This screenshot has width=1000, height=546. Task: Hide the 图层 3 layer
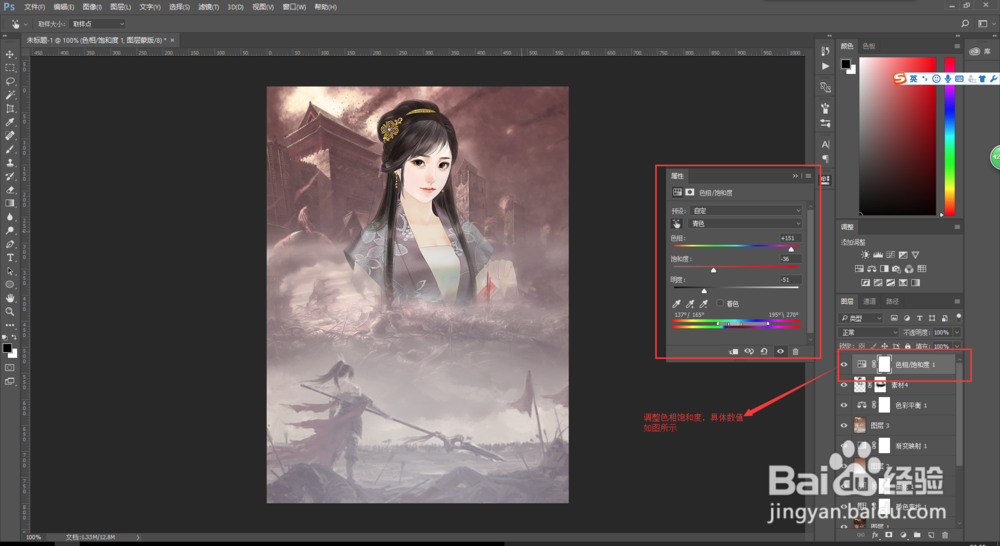click(844, 425)
